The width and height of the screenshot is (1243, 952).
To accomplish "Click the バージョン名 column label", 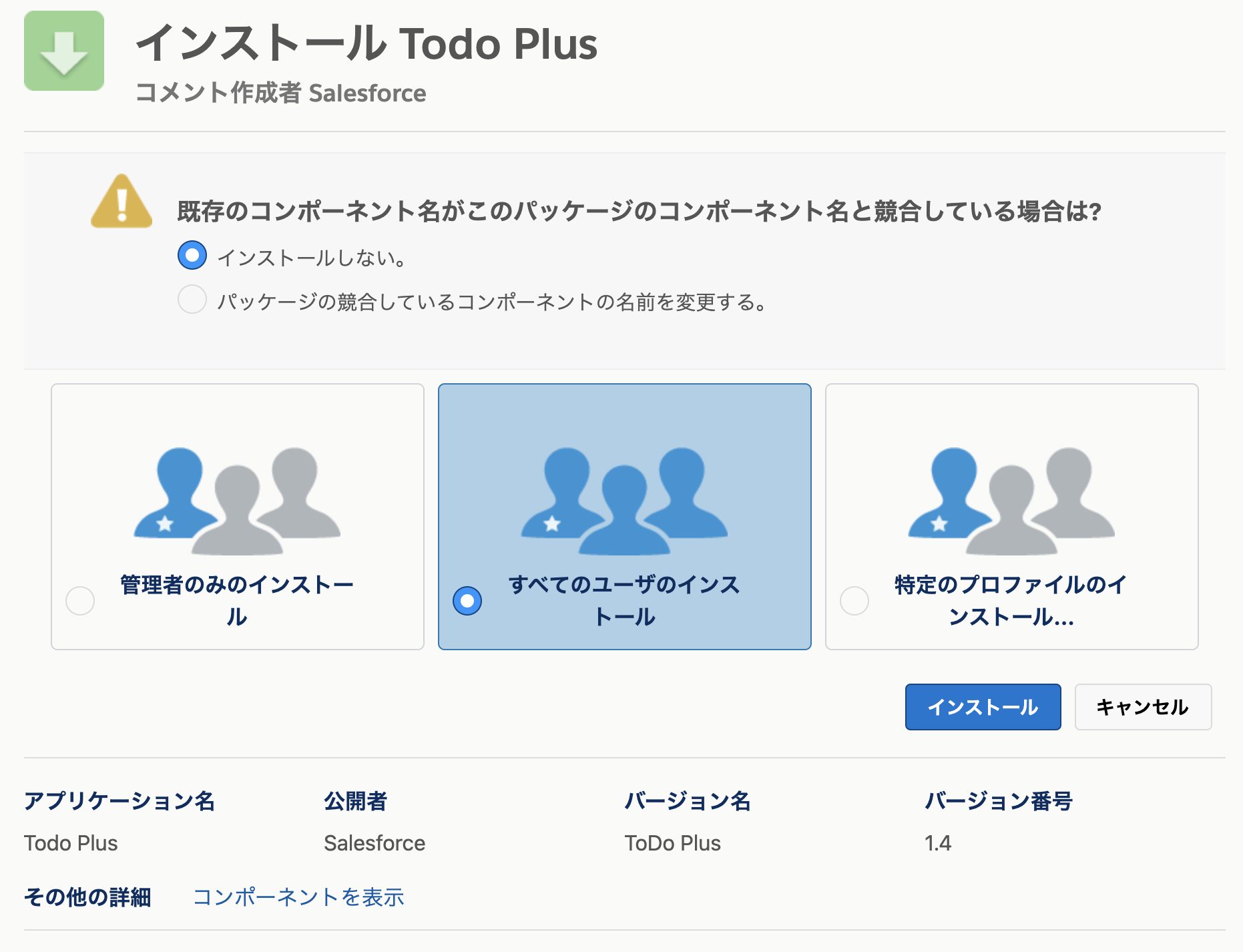I will [x=688, y=800].
